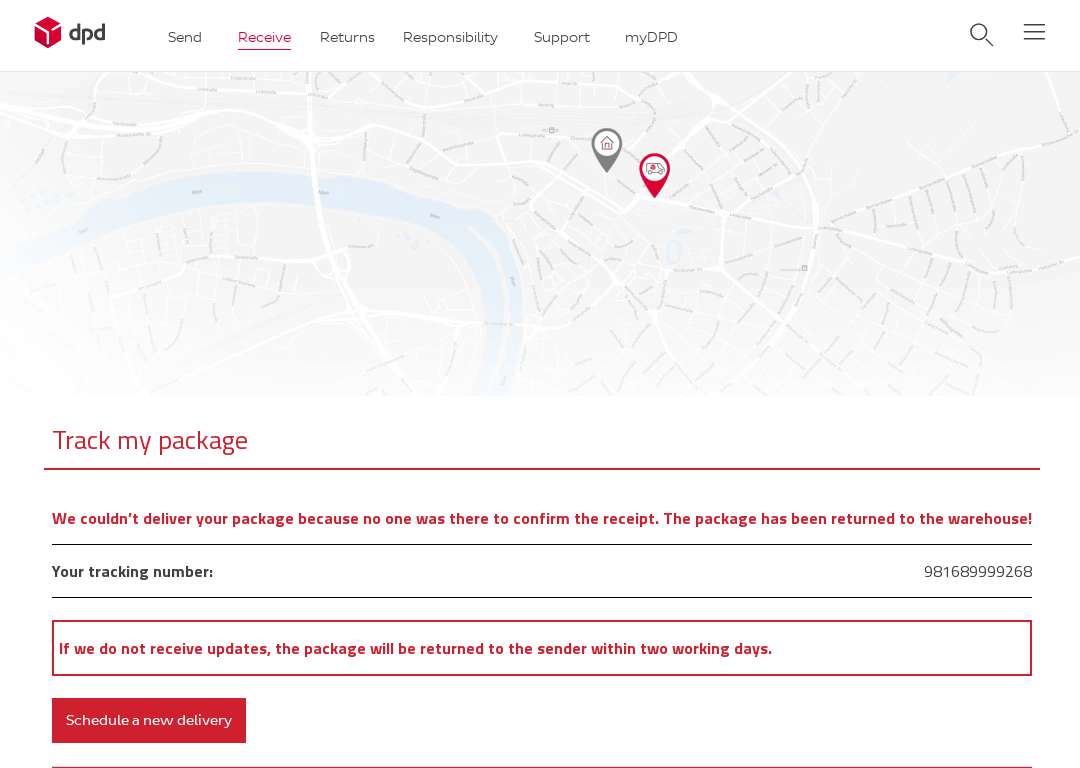
Task: Click the red delivery van map pin
Action: (x=654, y=175)
